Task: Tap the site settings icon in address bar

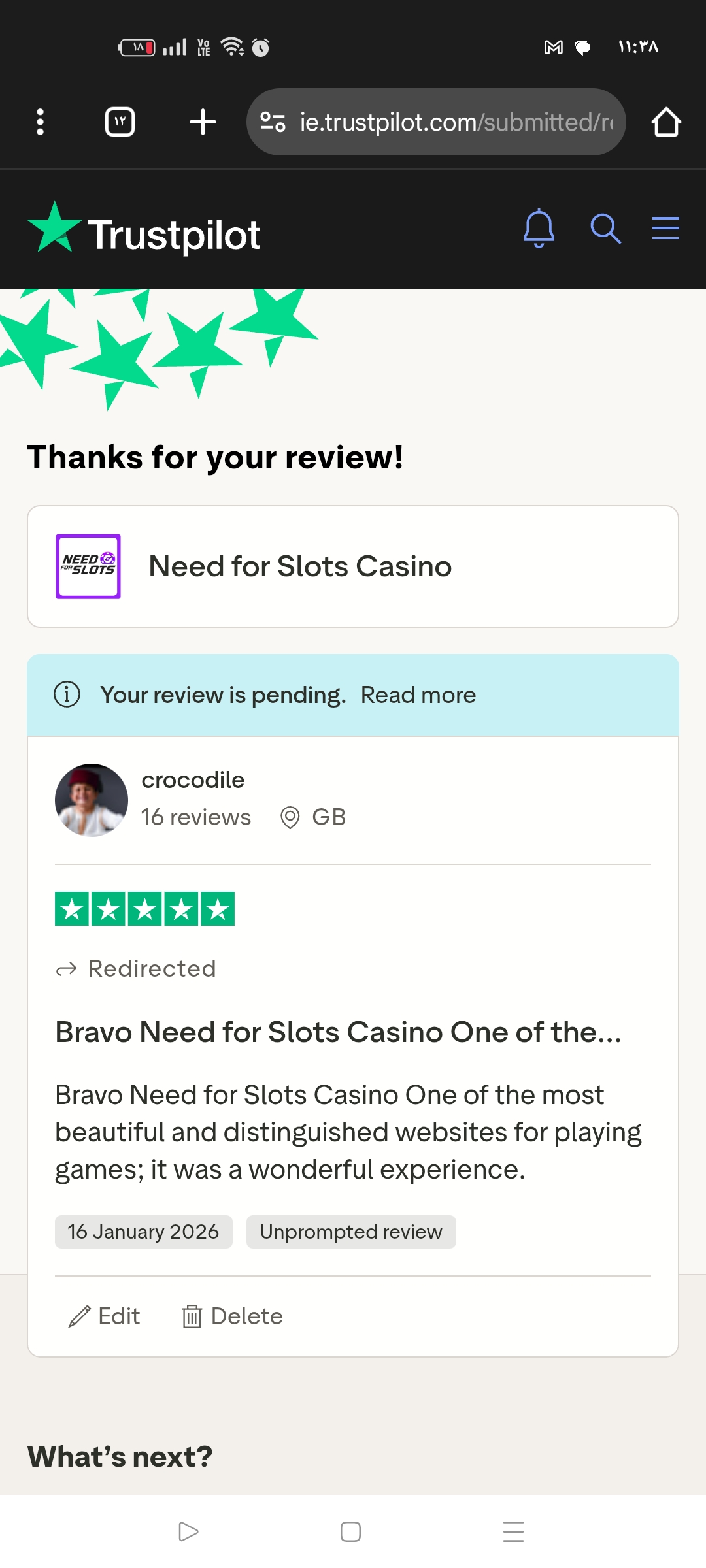Action: [x=273, y=122]
